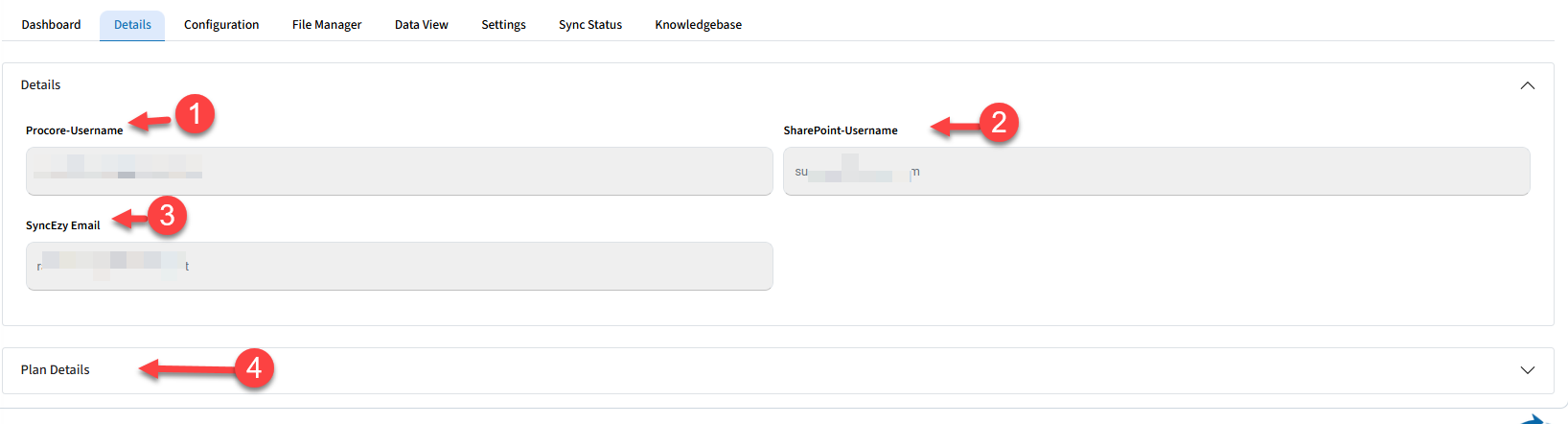Expand the Plan Details chevron
Image resolution: width=1568 pixels, height=424 pixels.
tap(1527, 370)
